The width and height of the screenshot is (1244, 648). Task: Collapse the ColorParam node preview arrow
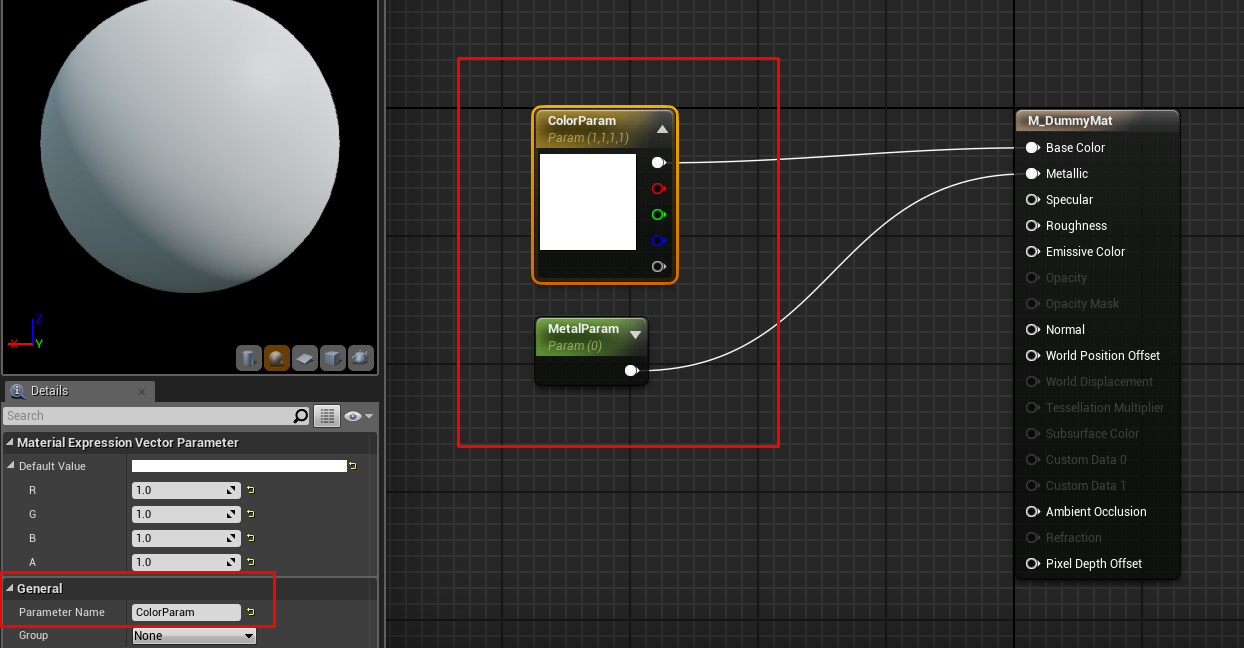[x=662, y=129]
